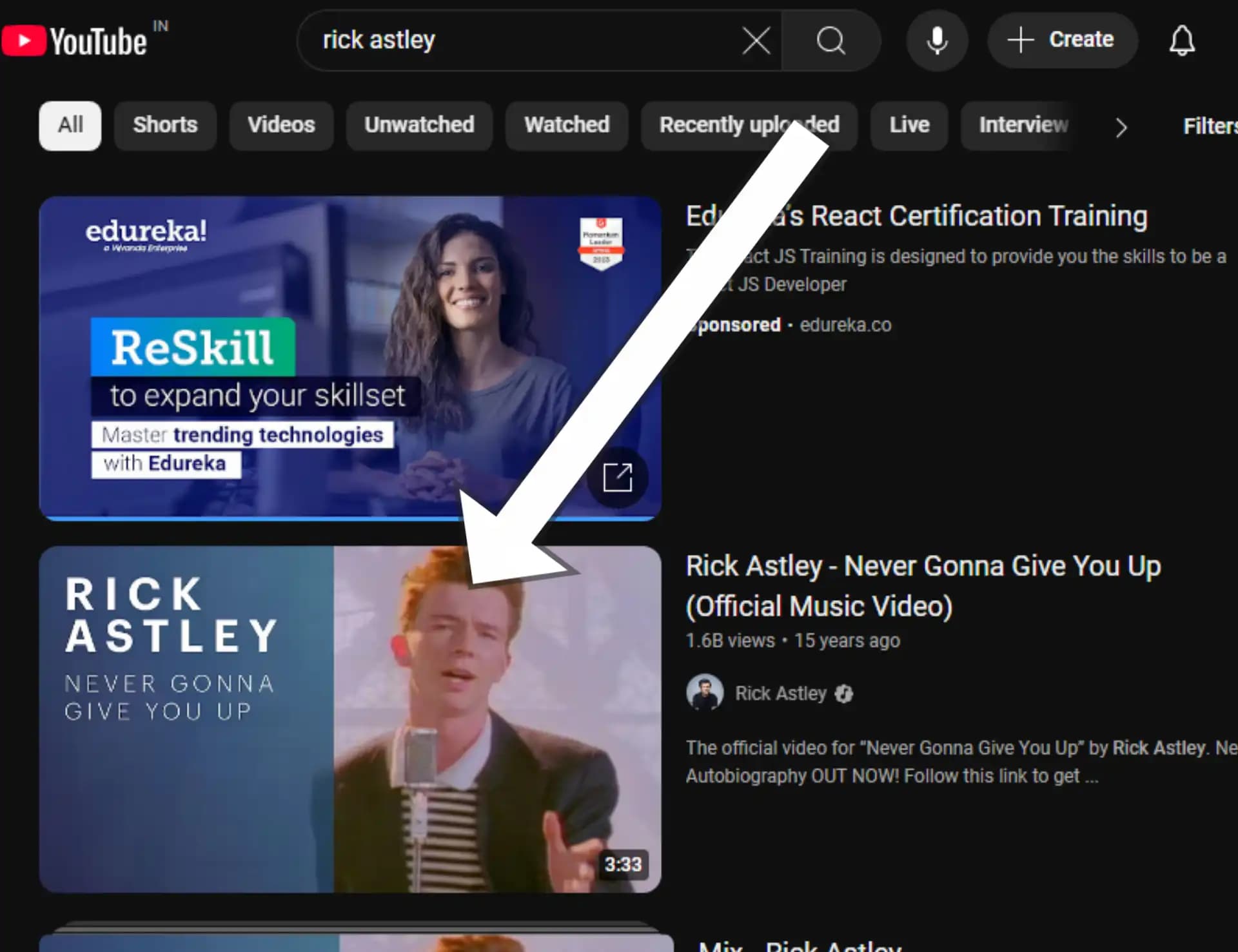Open the Filters menu

(1210, 126)
